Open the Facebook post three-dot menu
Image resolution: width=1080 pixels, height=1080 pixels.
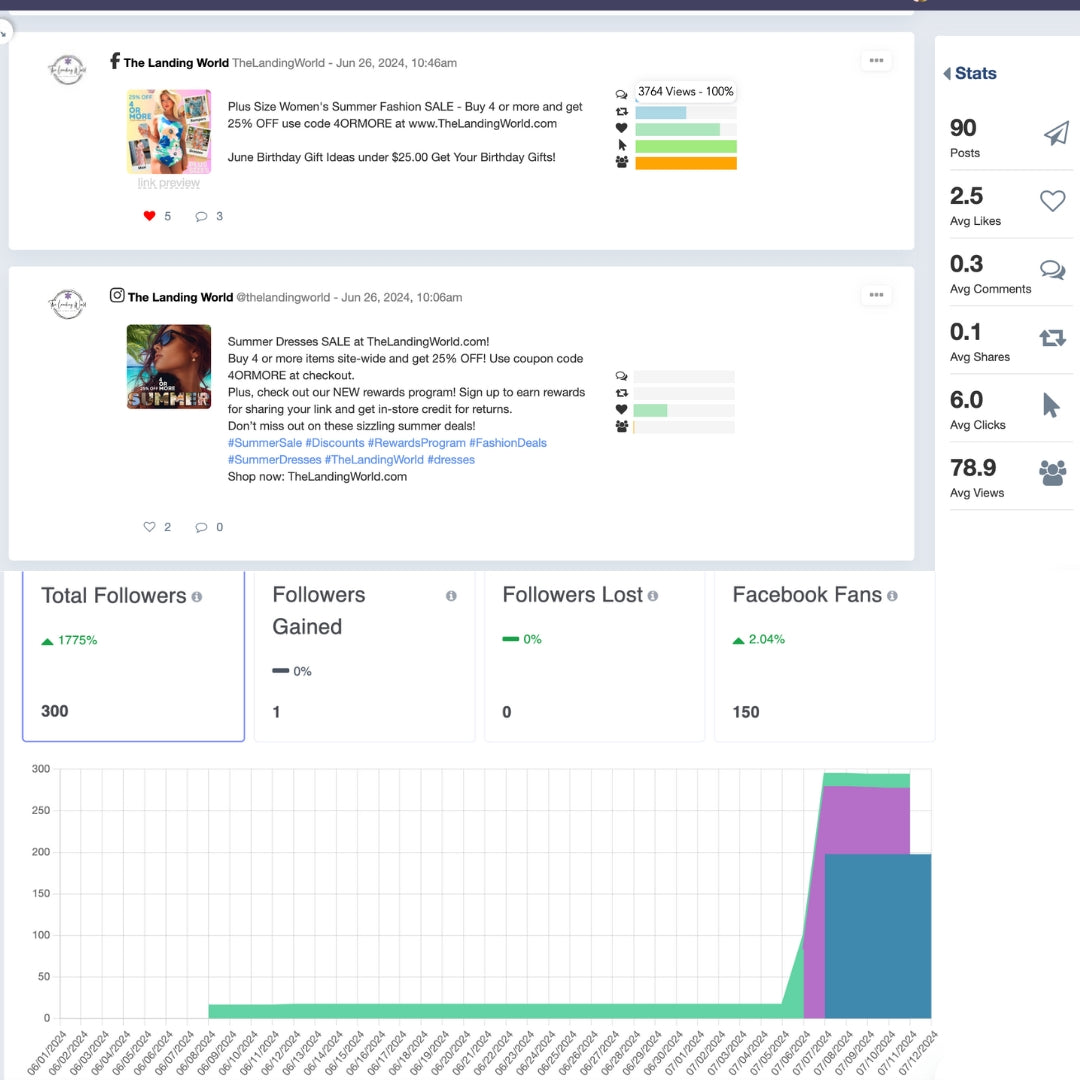(876, 61)
